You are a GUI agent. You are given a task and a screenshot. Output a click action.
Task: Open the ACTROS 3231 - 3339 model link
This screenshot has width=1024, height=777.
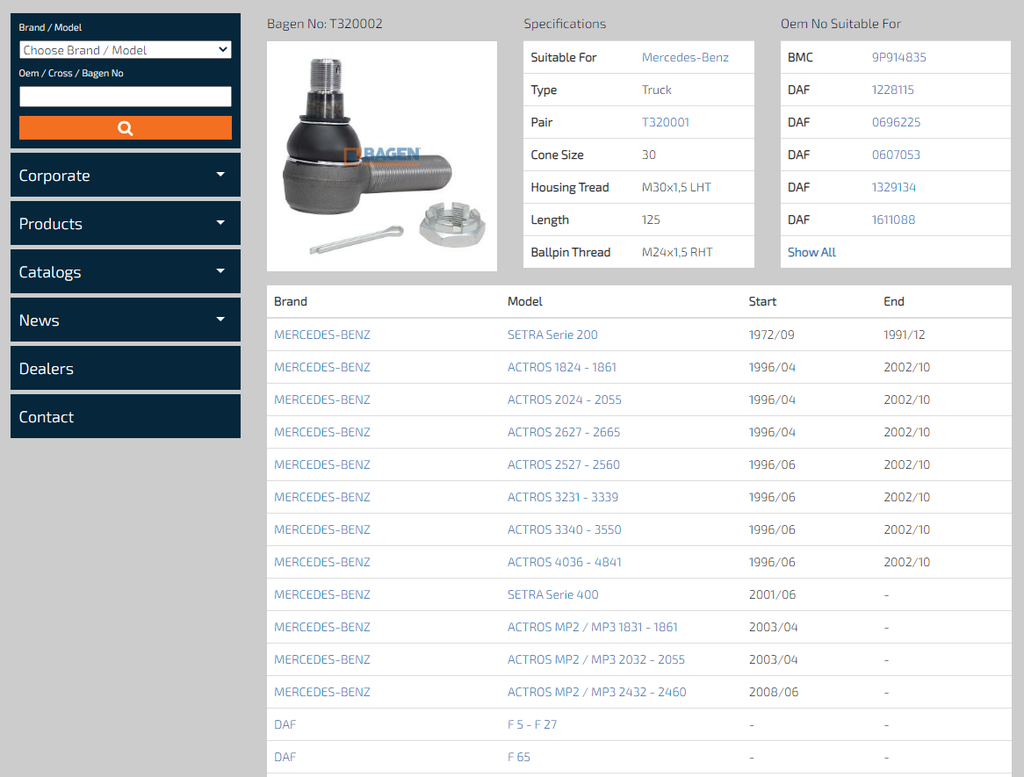563,497
